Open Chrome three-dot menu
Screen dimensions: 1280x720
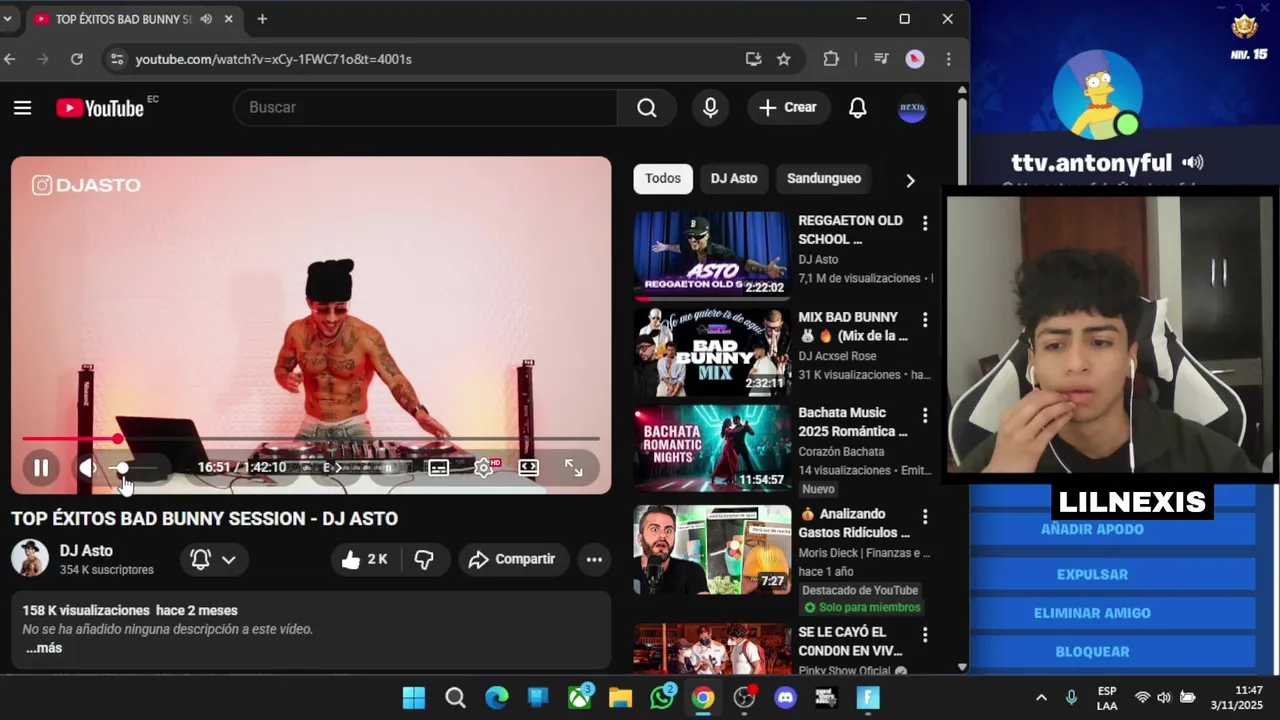(x=948, y=59)
